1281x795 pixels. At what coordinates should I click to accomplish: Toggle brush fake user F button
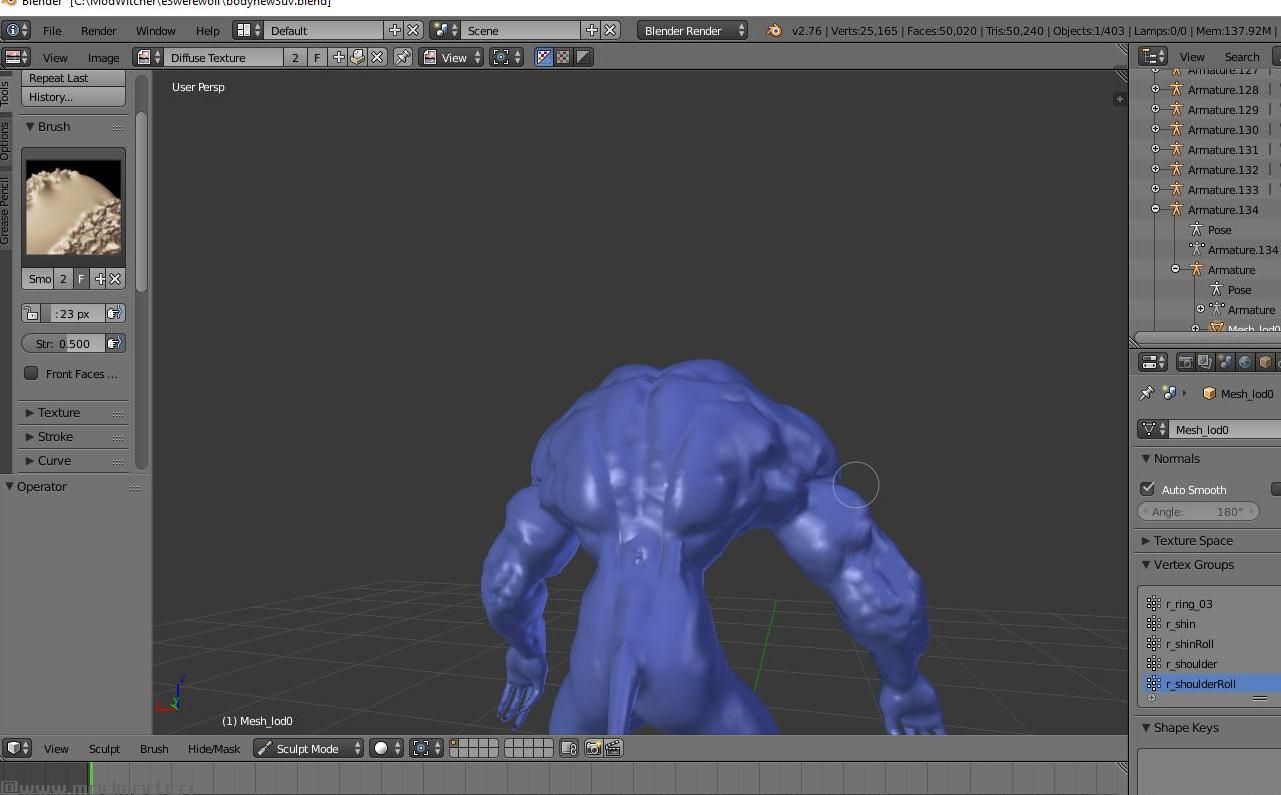click(x=82, y=279)
